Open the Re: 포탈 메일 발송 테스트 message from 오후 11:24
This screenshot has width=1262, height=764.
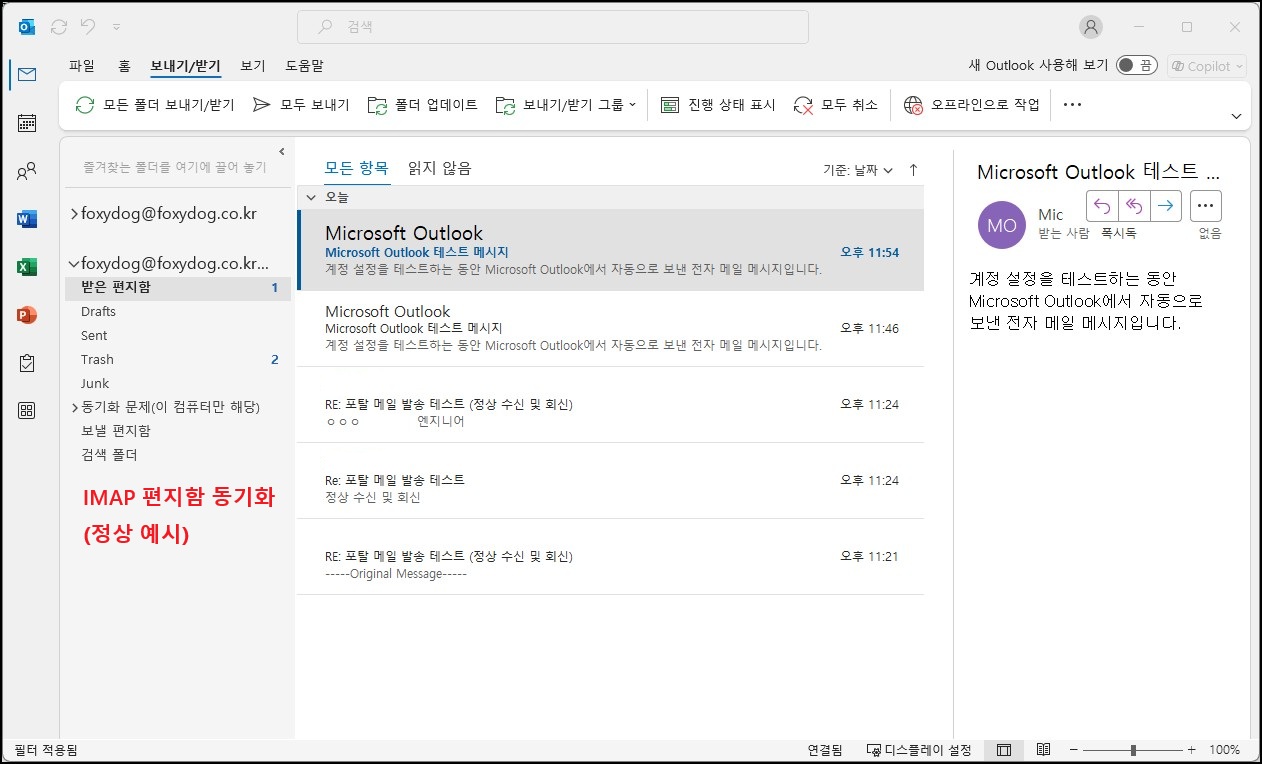click(611, 481)
